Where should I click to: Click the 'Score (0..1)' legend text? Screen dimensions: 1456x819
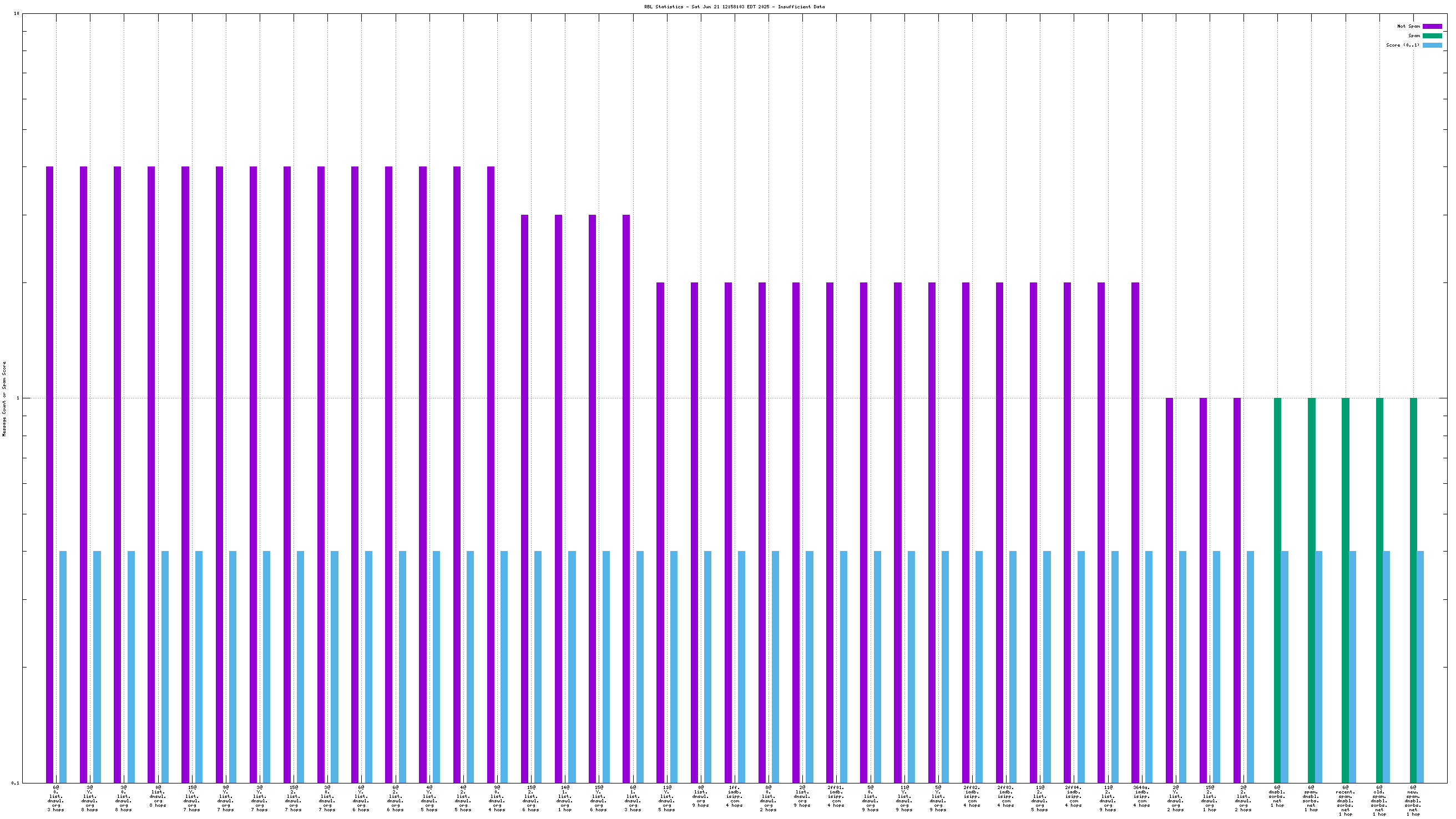[x=1402, y=45]
